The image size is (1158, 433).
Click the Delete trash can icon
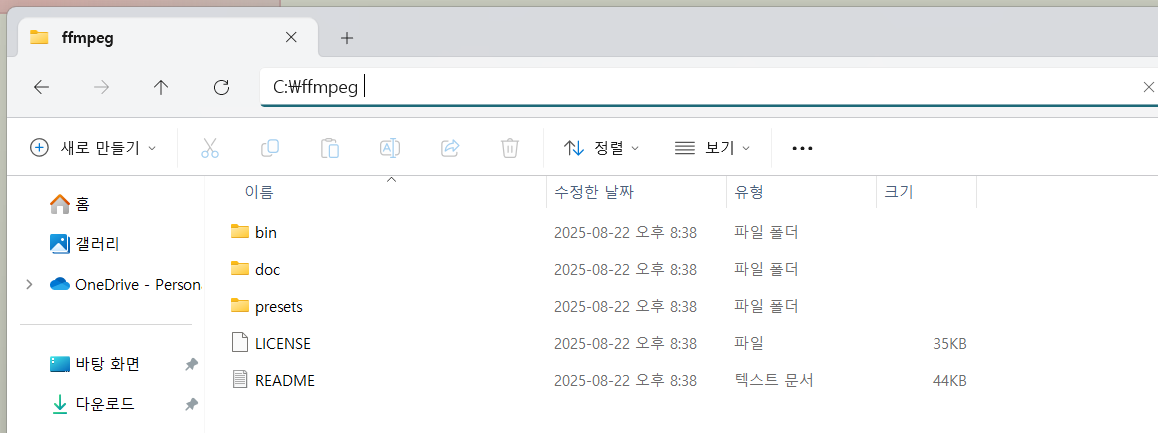point(509,148)
